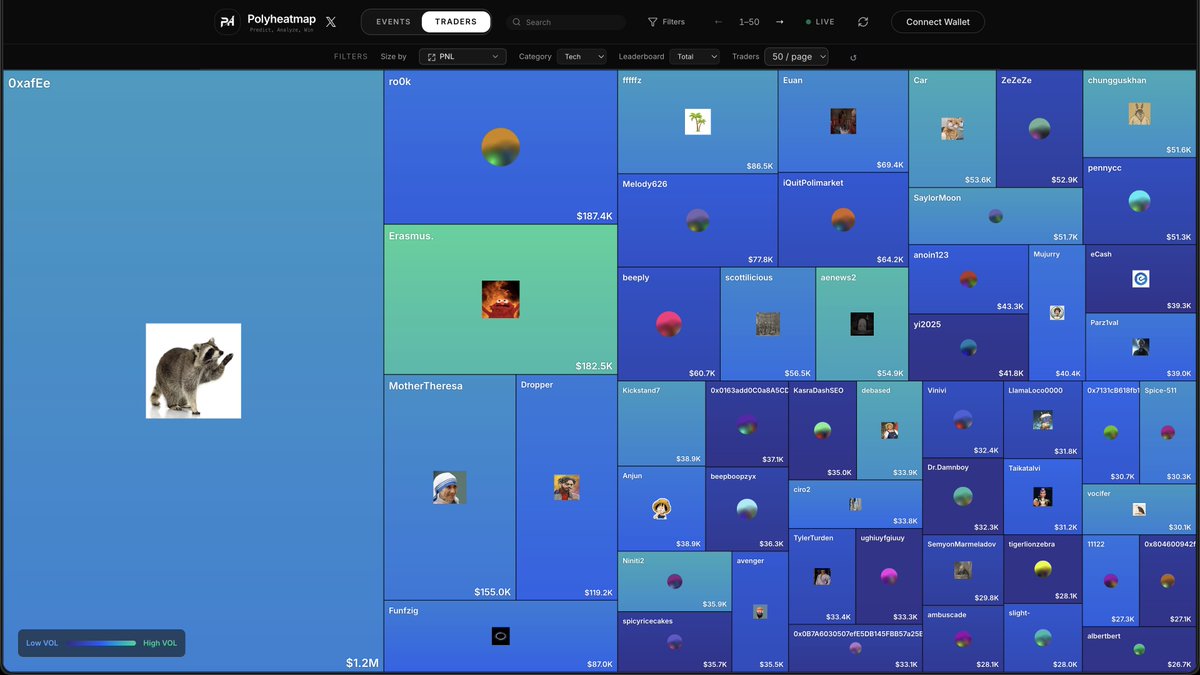Toggle the LIVE indicator

point(820,22)
